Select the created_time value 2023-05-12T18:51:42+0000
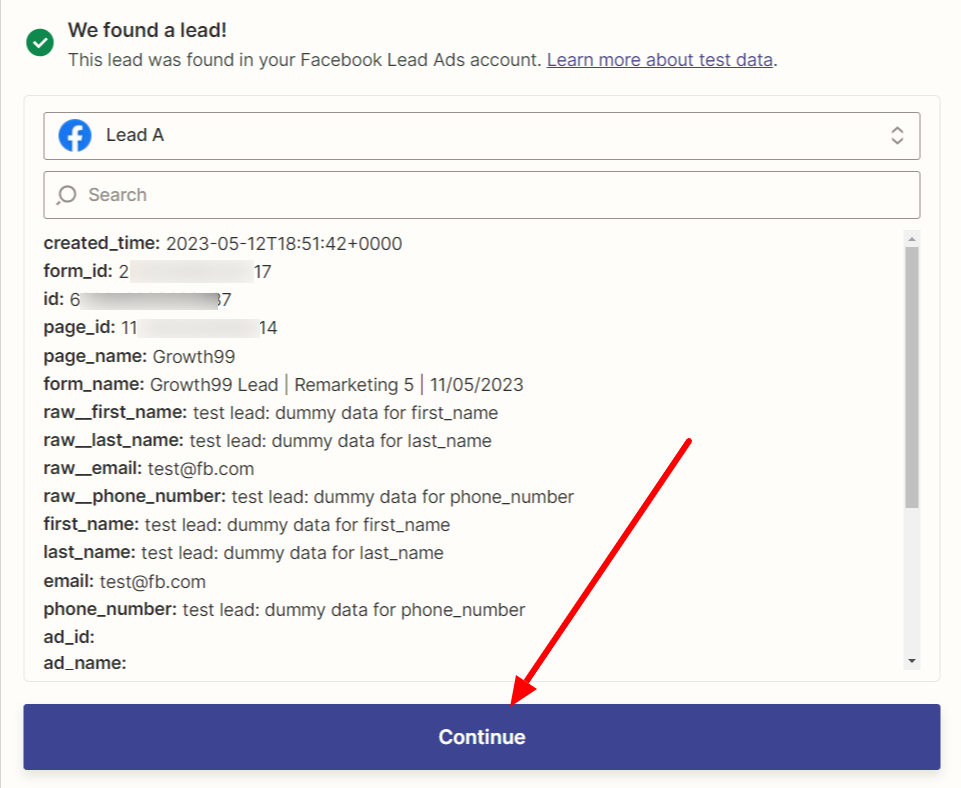Image resolution: width=961 pixels, height=788 pixels. coord(284,244)
